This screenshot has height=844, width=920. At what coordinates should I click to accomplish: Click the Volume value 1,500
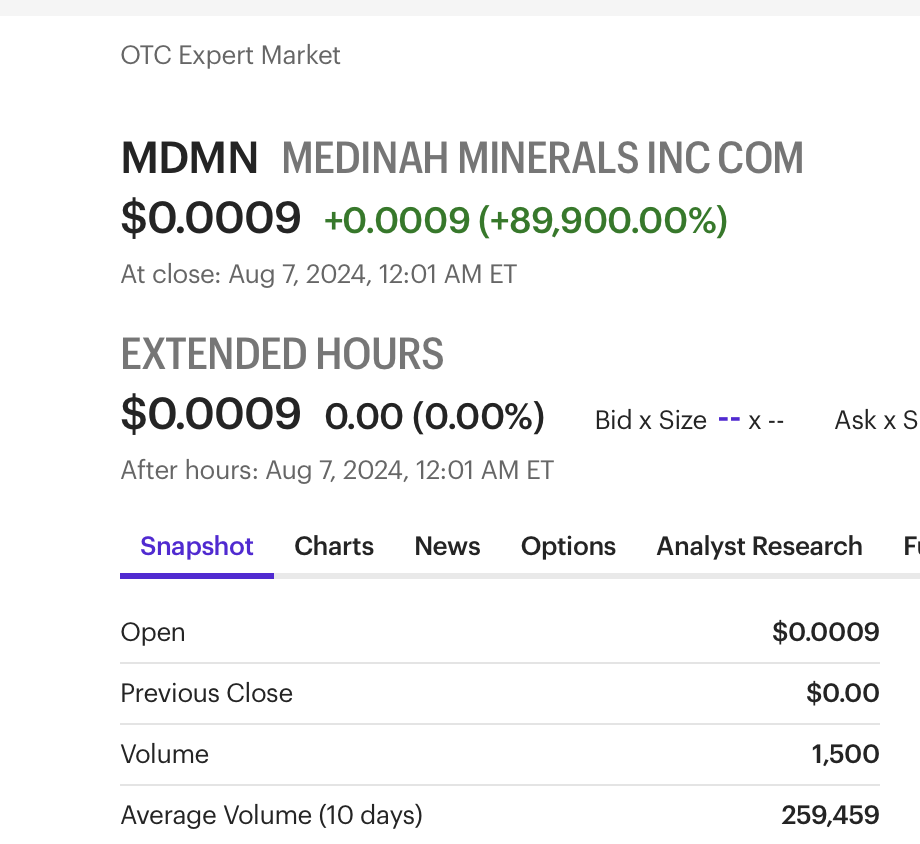click(x=845, y=754)
